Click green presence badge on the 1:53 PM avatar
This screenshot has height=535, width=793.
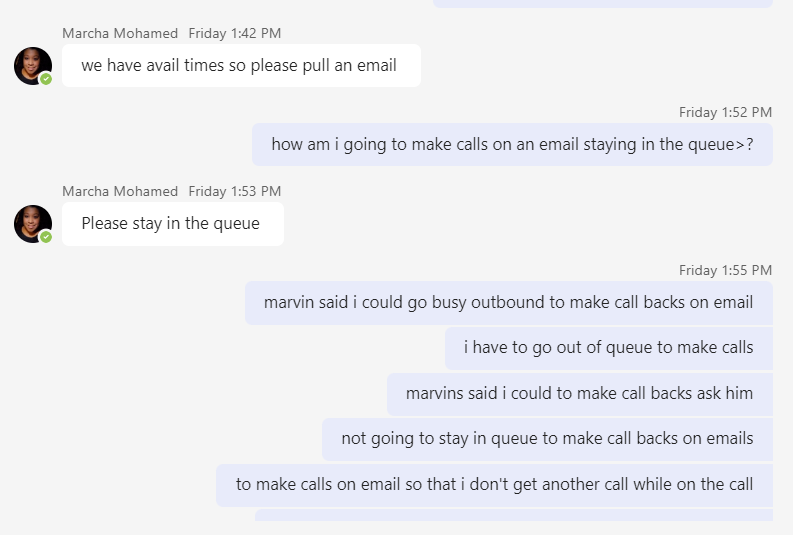click(x=46, y=237)
